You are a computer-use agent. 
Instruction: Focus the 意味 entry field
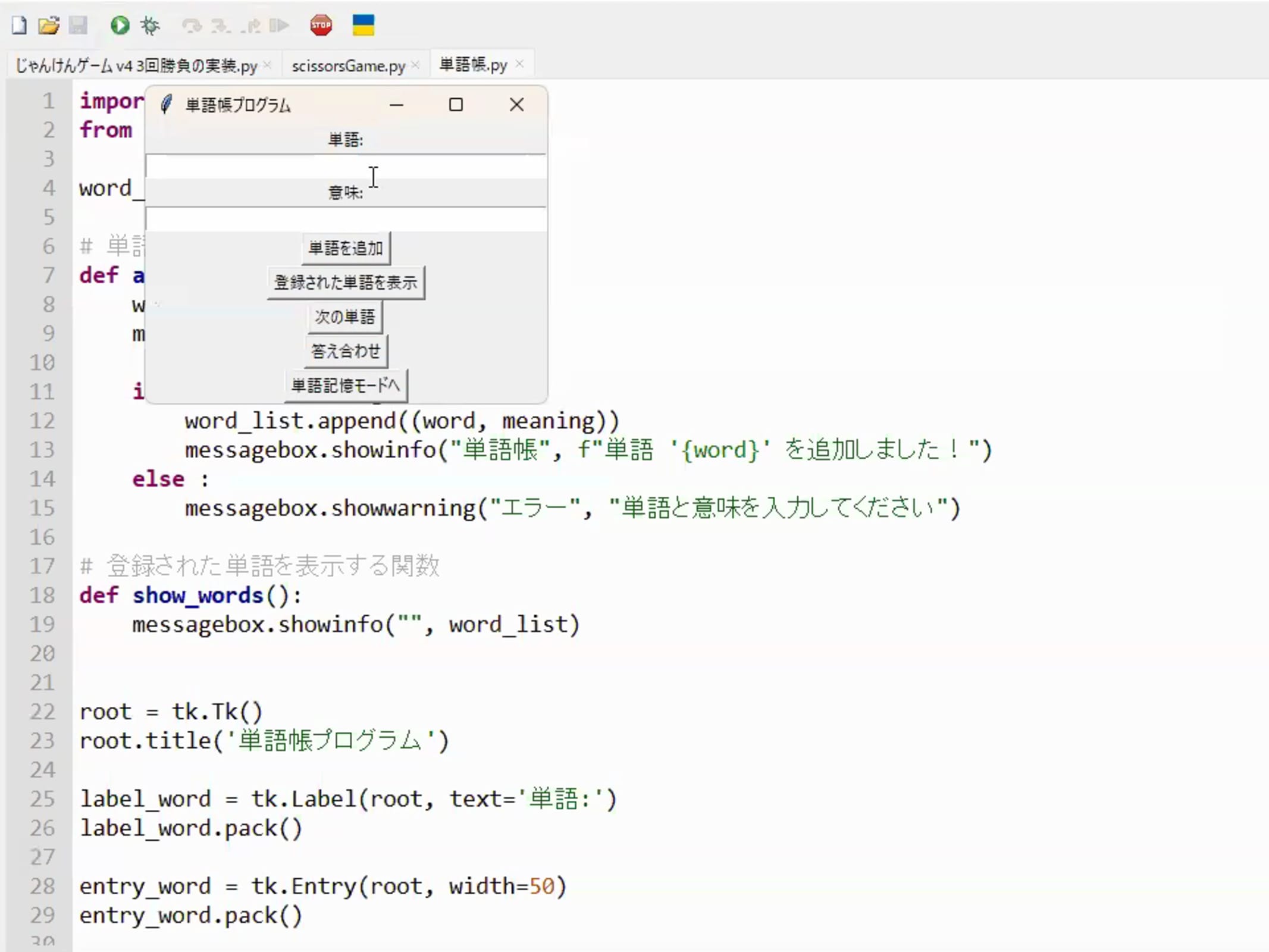[345, 220]
